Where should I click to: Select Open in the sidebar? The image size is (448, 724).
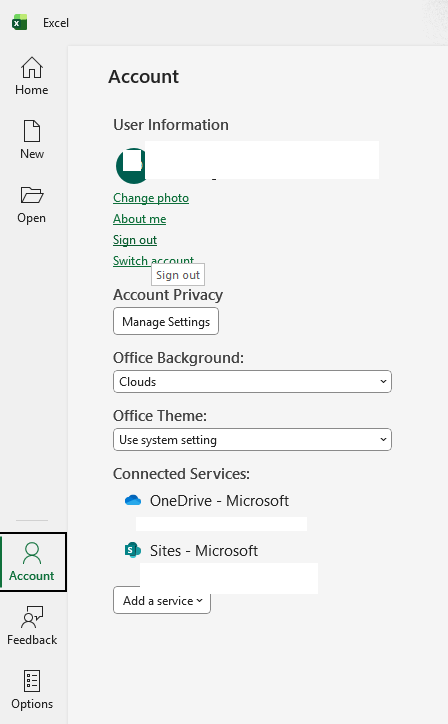point(31,205)
